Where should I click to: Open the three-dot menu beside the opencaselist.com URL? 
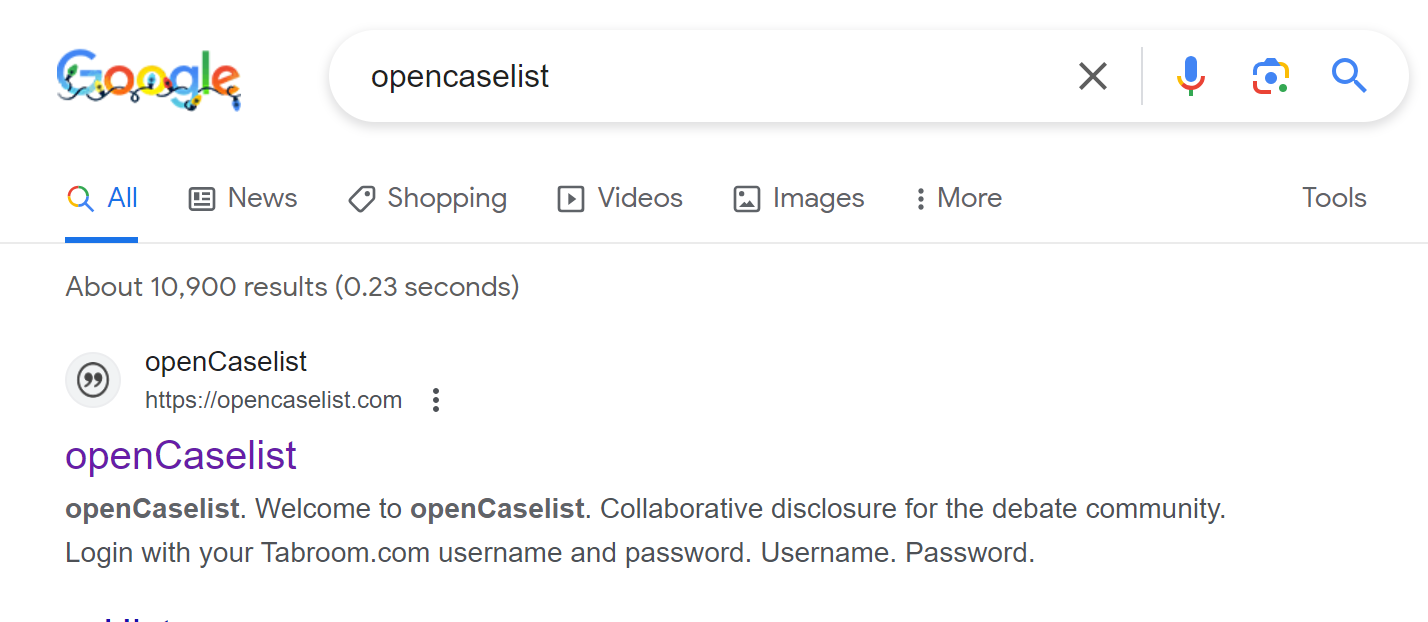click(x=435, y=401)
